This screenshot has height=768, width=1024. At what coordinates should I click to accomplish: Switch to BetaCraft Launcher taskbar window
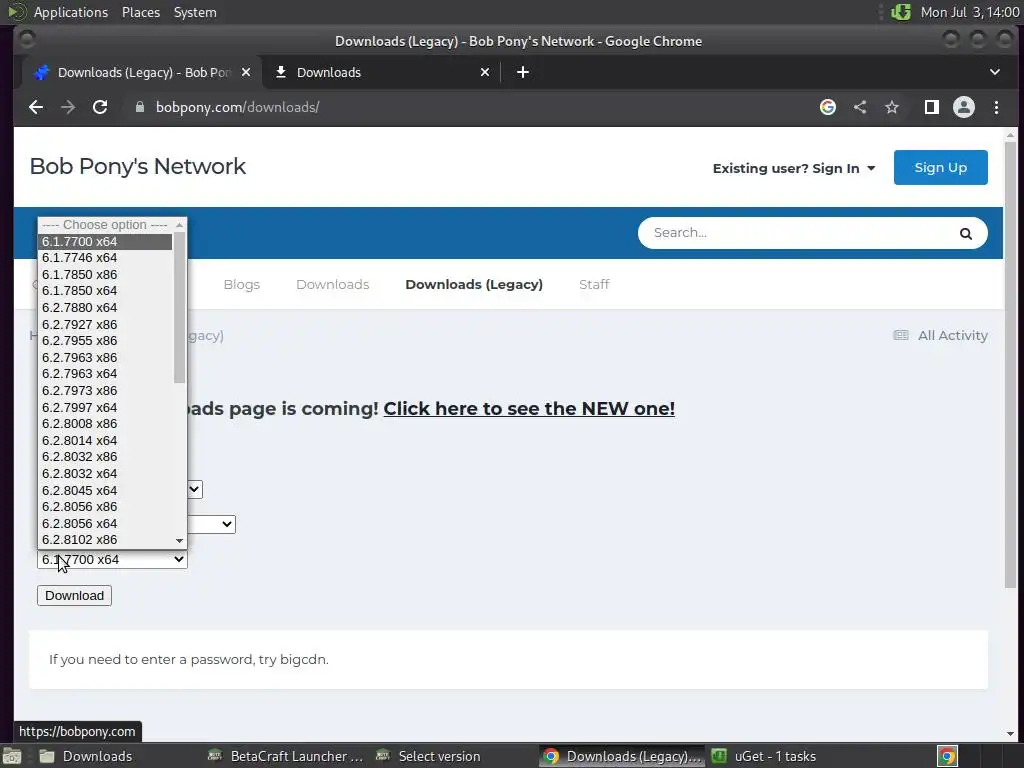pos(285,756)
